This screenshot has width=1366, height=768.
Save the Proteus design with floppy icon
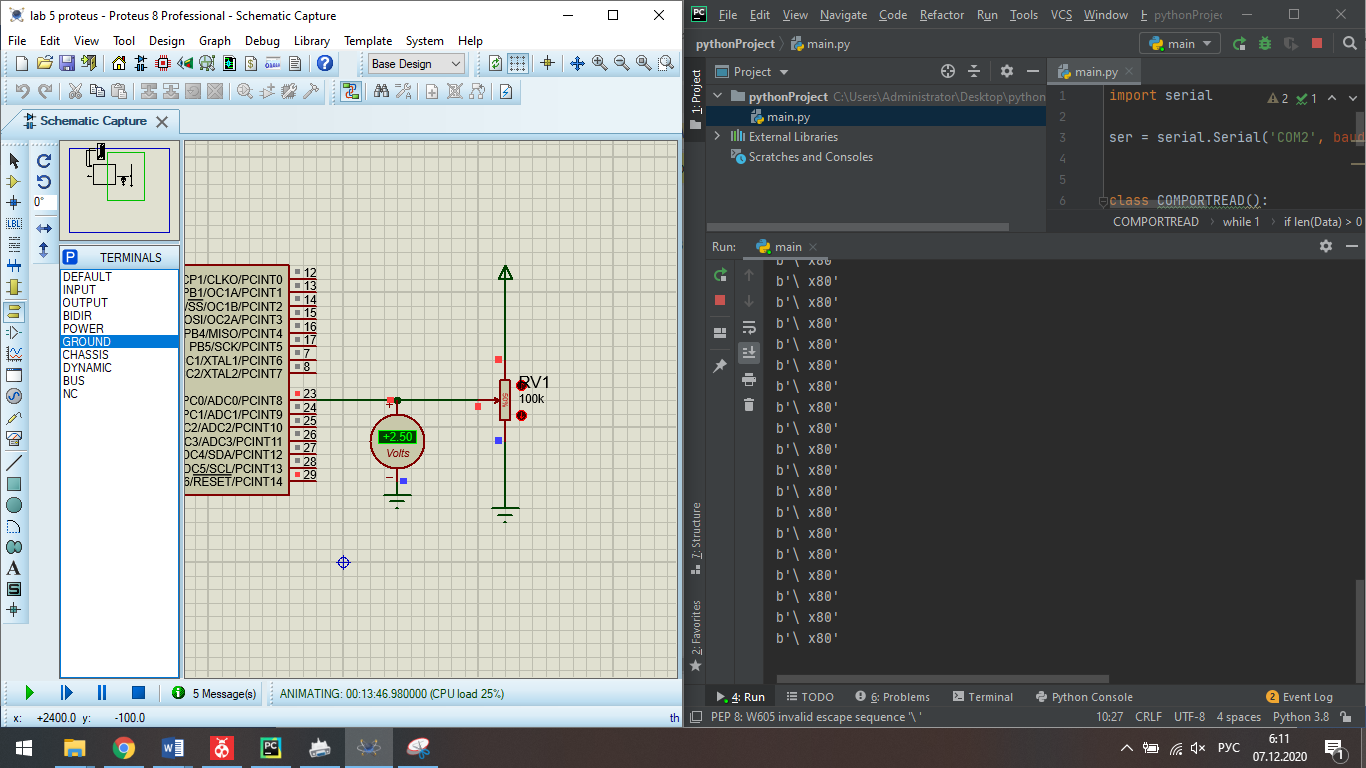click(x=66, y=63)
